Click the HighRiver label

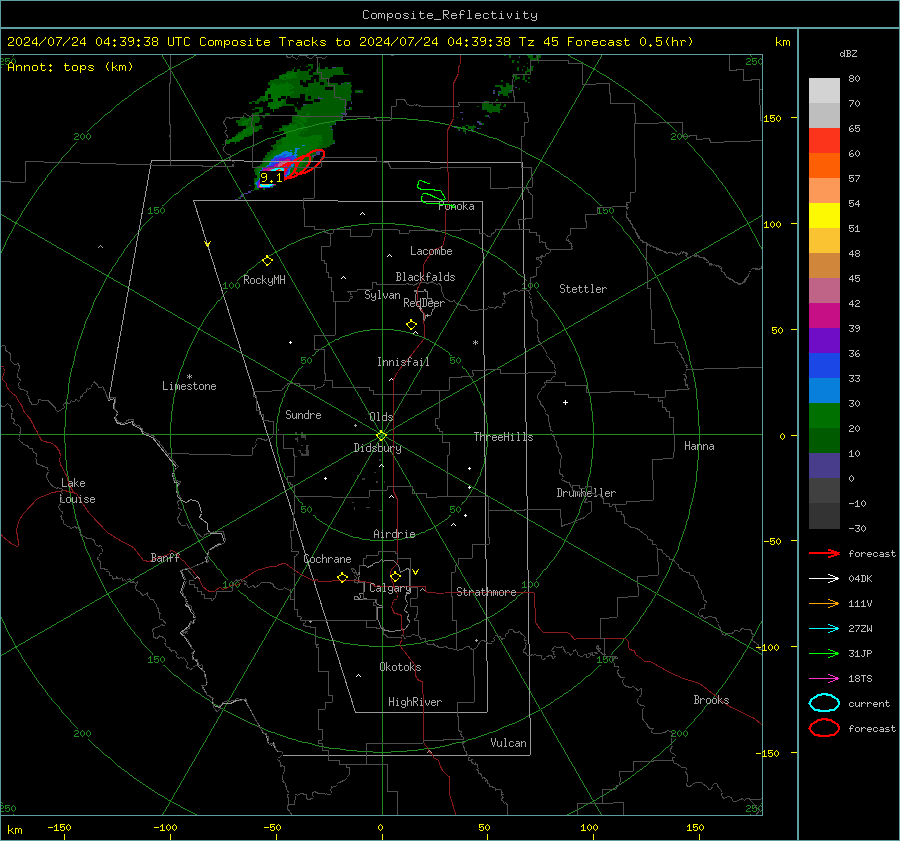click(x=414, y=702)
